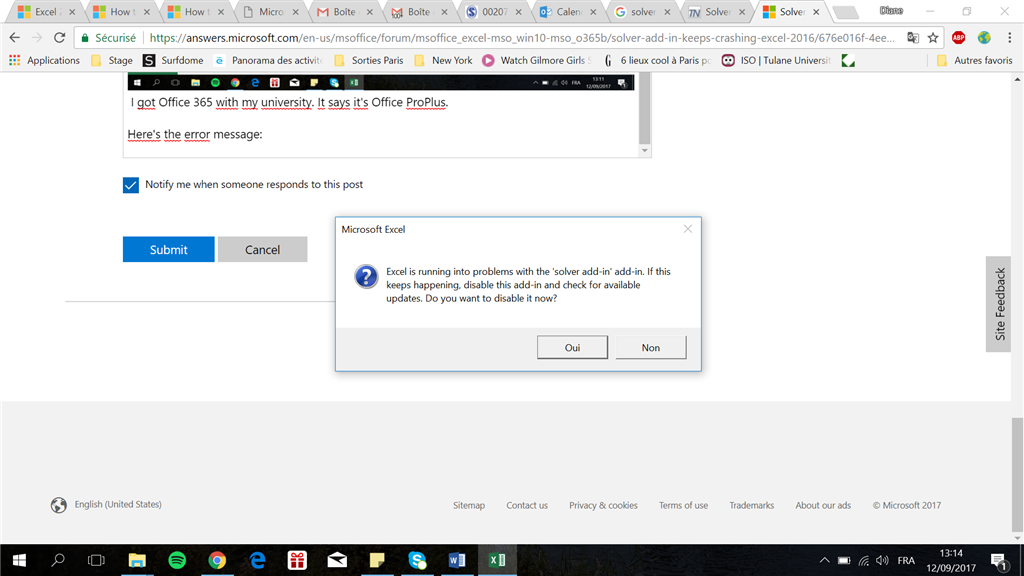Viewport: 1024px width, 576px height.
Task: Open the Adblock Plus extension icon
Action: tap(959, 38)
